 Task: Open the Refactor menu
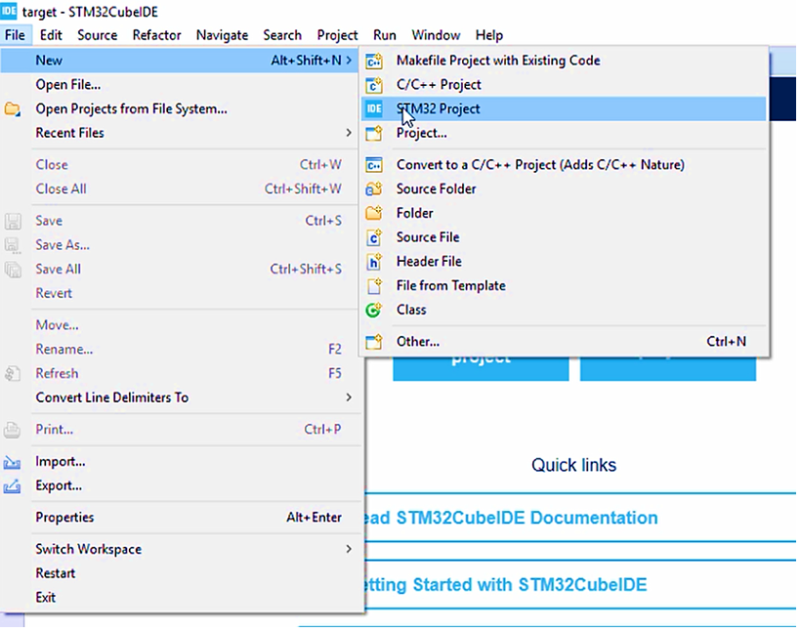[x=157, y=35]
